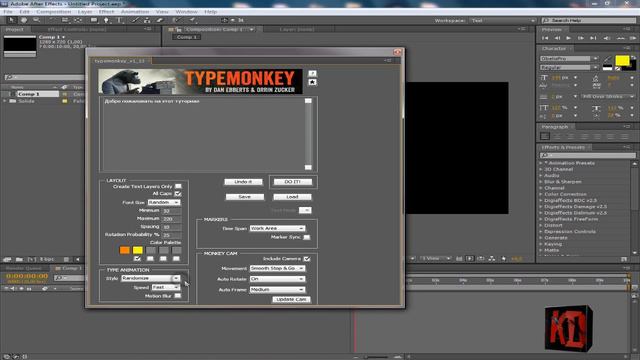
Task: Click the Rotation Probability % field
Action: coord(171,235)
